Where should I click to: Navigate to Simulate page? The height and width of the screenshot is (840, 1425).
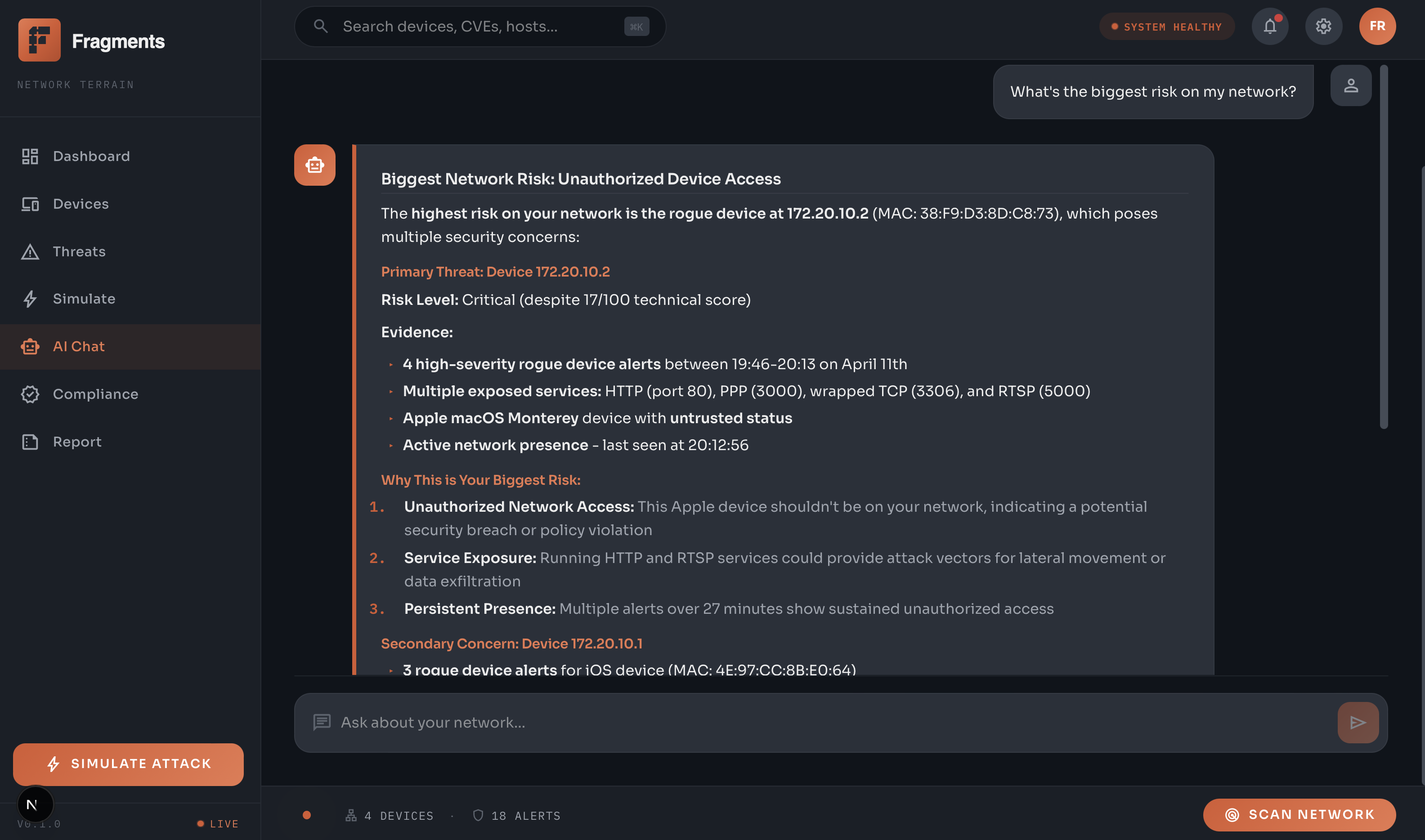coord(84,299)
